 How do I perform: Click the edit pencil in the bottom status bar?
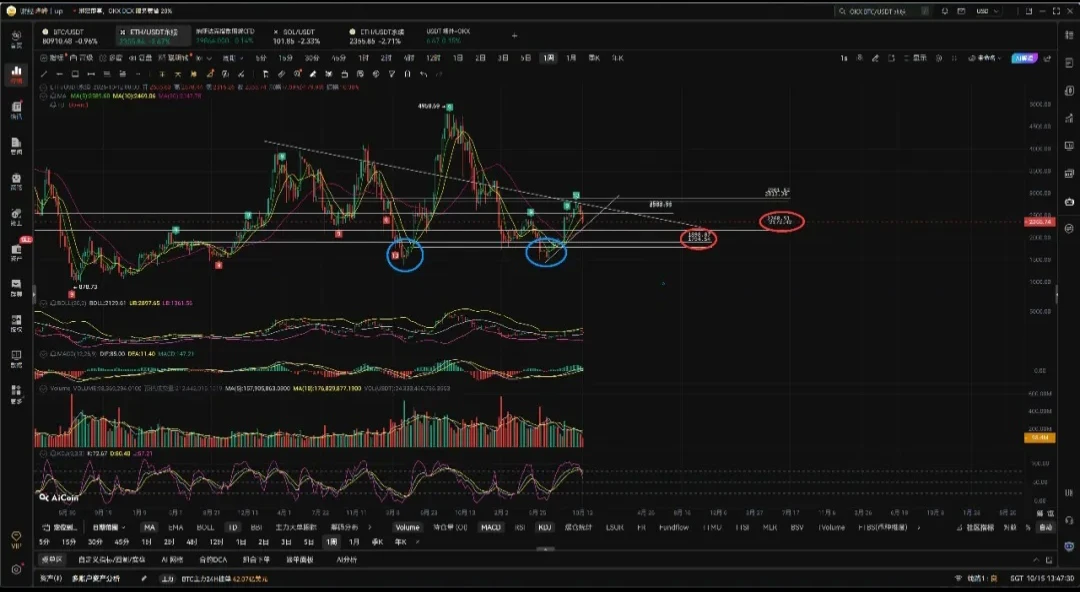(x=144, y=578)
